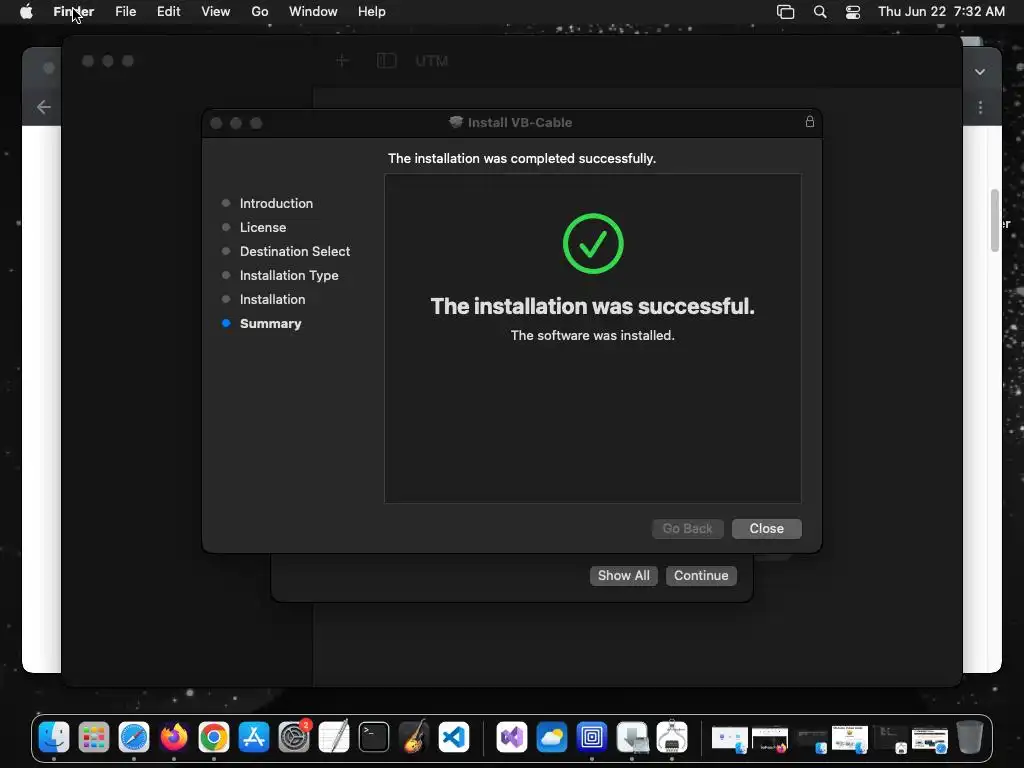Screen dimensions: 1024x768
Task: Open Google Chrome from the Dock
Action: tap(214, 737)
